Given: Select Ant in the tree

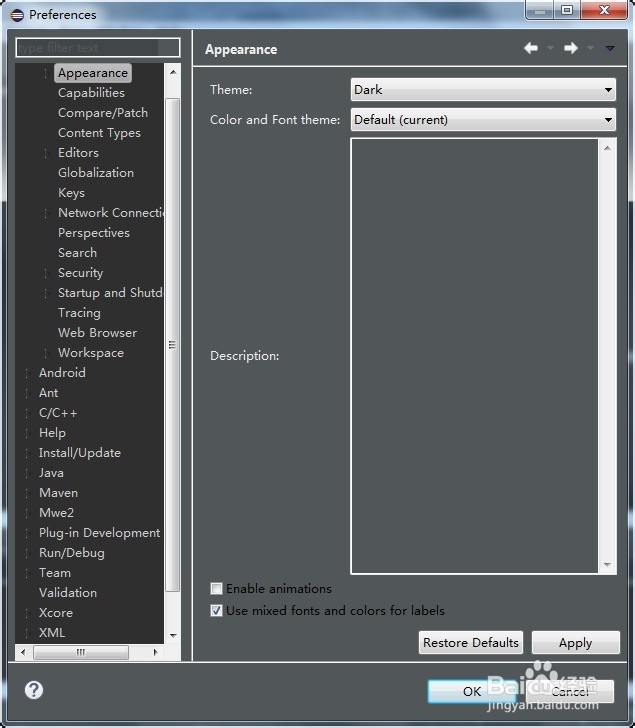Looking at the screenshot, I should (48, 393).
